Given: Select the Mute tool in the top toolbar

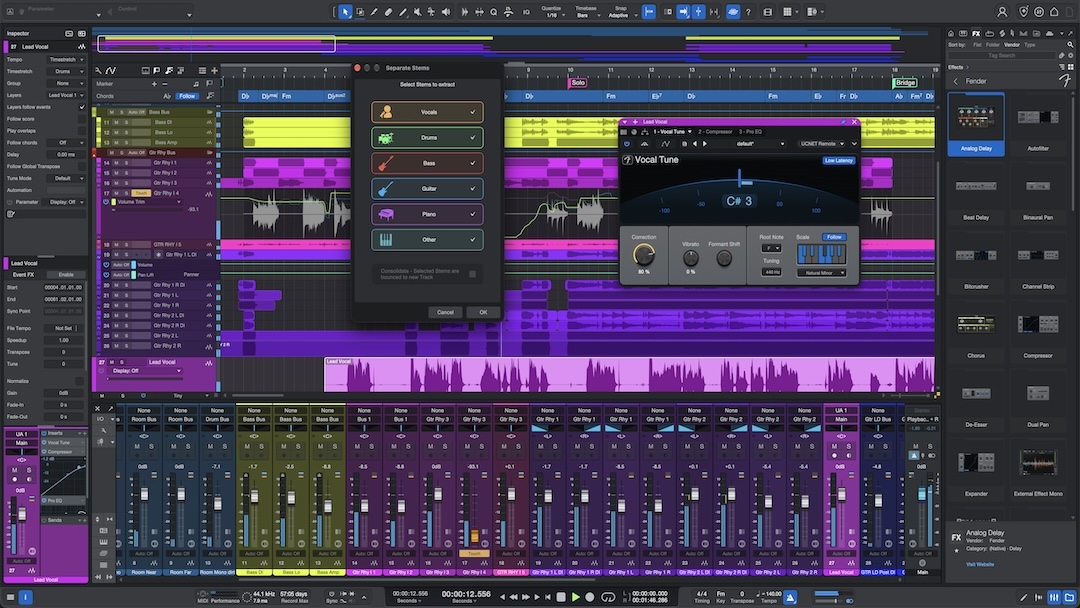Looking at the screenshot, I should tap(417, 12).
